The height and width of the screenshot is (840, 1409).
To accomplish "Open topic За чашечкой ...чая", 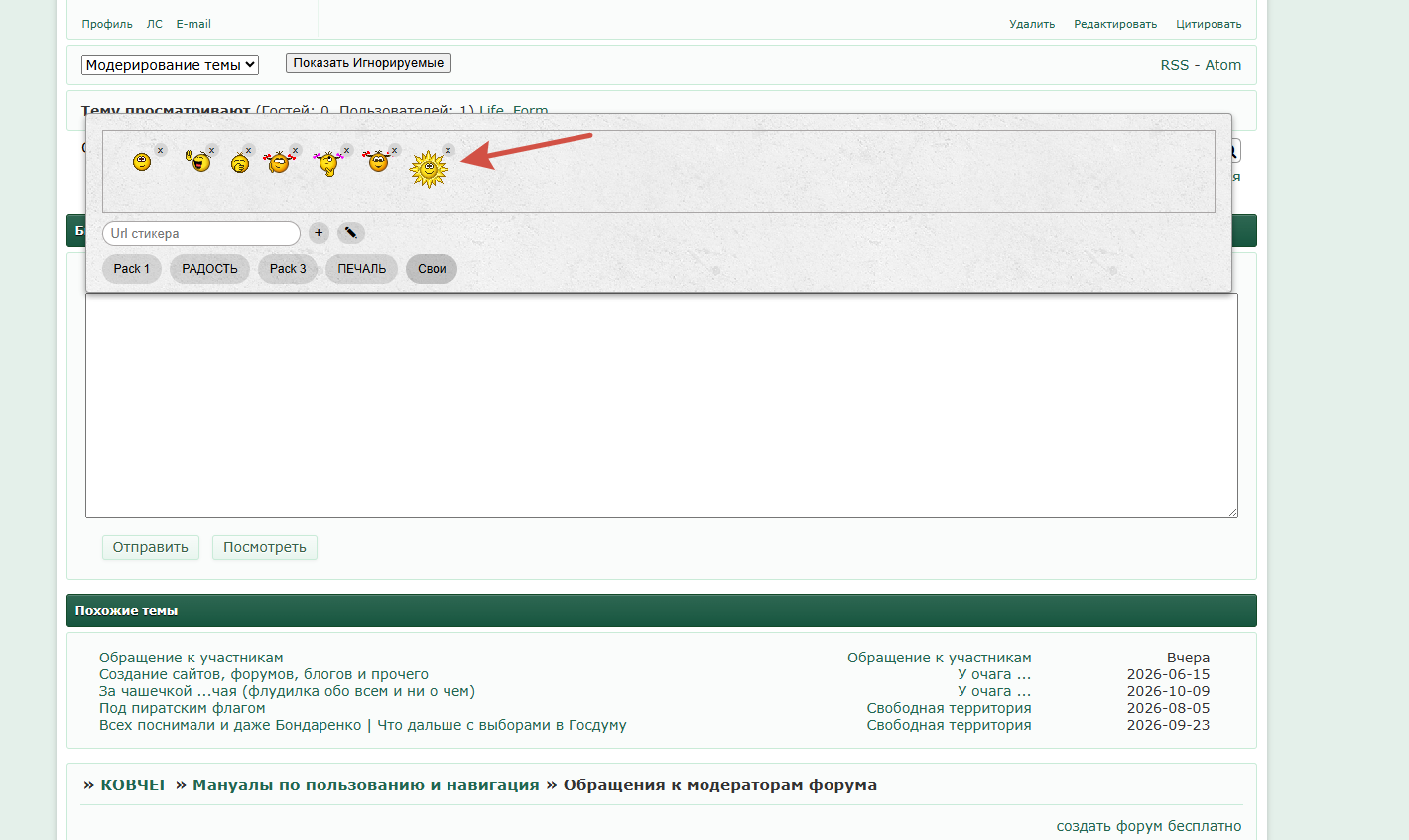I will coord(288,691).
